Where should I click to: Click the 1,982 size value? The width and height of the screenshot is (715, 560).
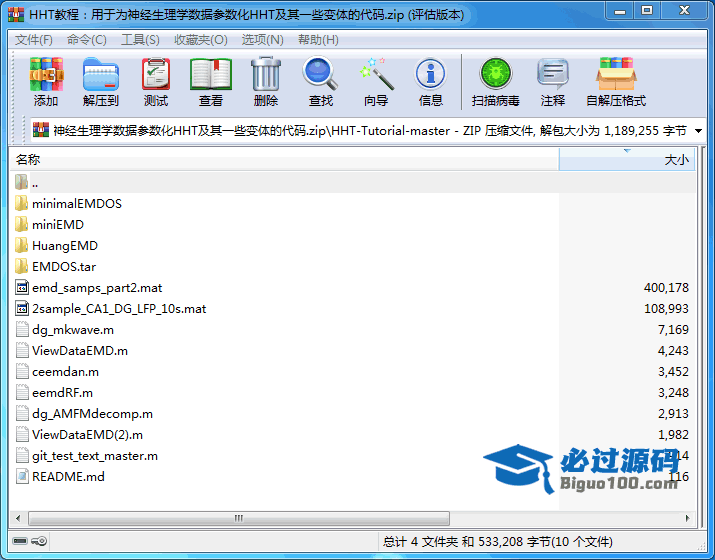tap(673, 435)
